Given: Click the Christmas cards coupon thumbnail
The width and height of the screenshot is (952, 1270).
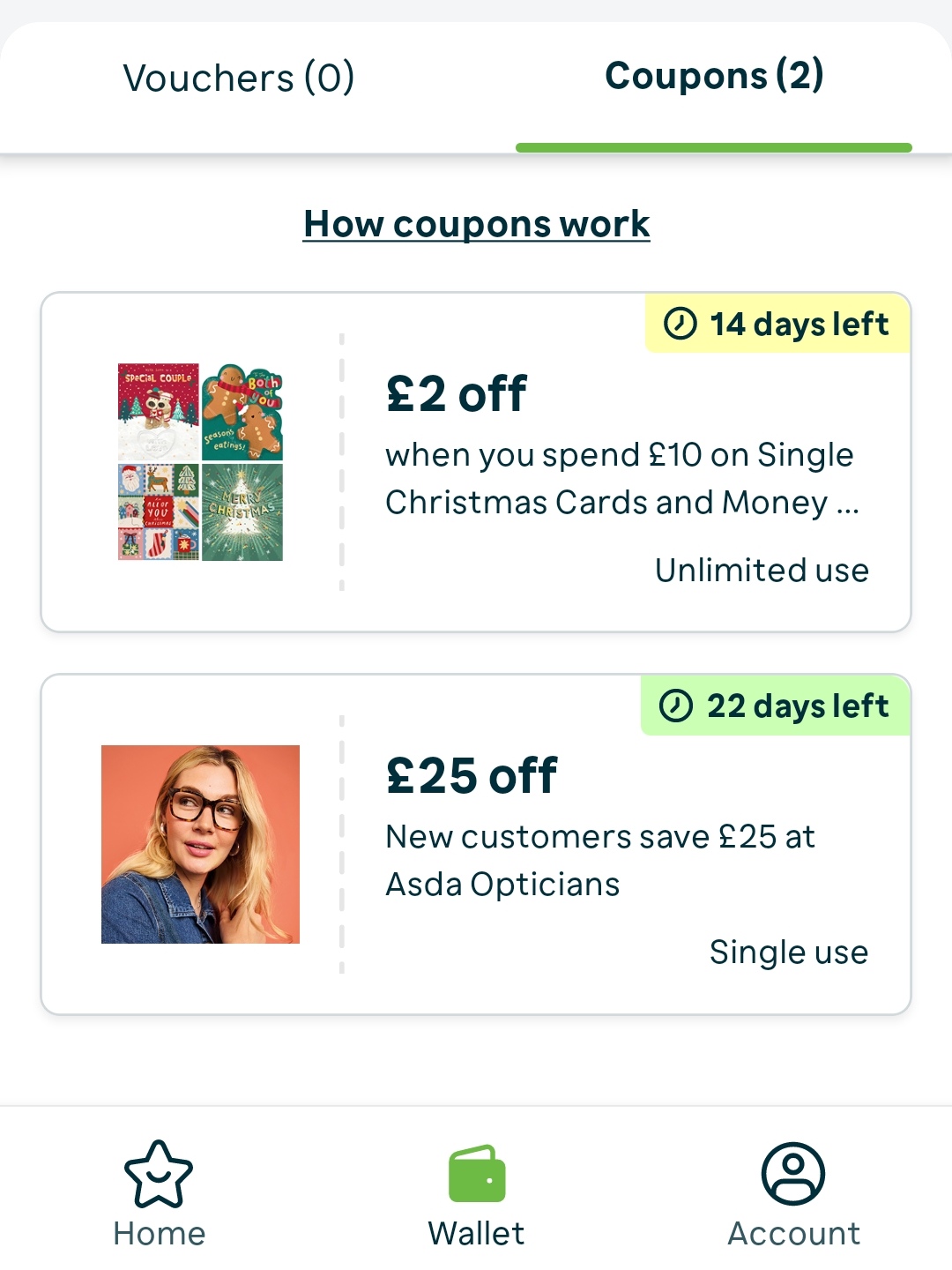Looking at the screenshot, I should [200, 459].
